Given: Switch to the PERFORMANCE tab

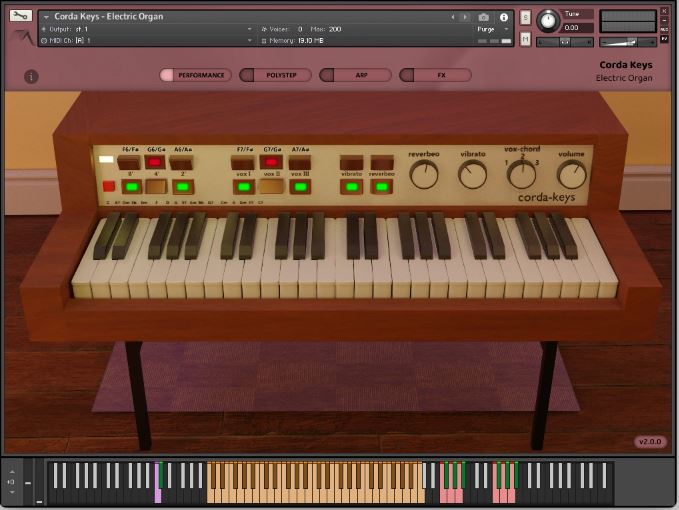Looking at the screenshot, I should (196, 75).
